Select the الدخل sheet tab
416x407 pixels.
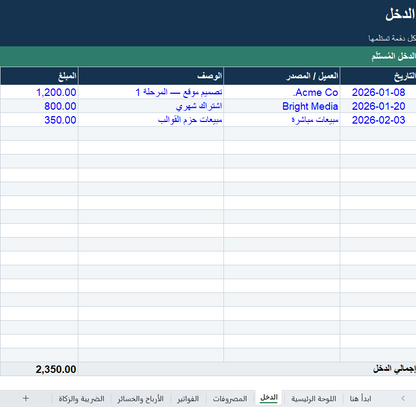pos(269,398)
